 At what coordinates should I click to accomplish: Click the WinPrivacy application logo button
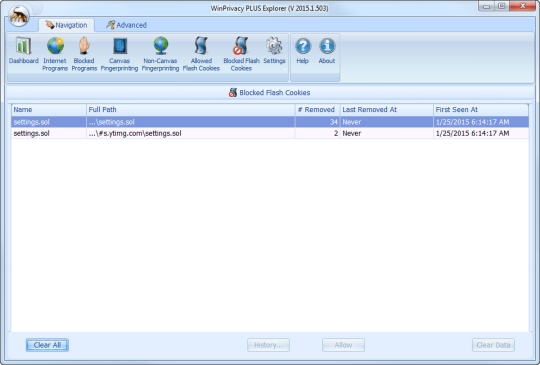pos(19,16)
